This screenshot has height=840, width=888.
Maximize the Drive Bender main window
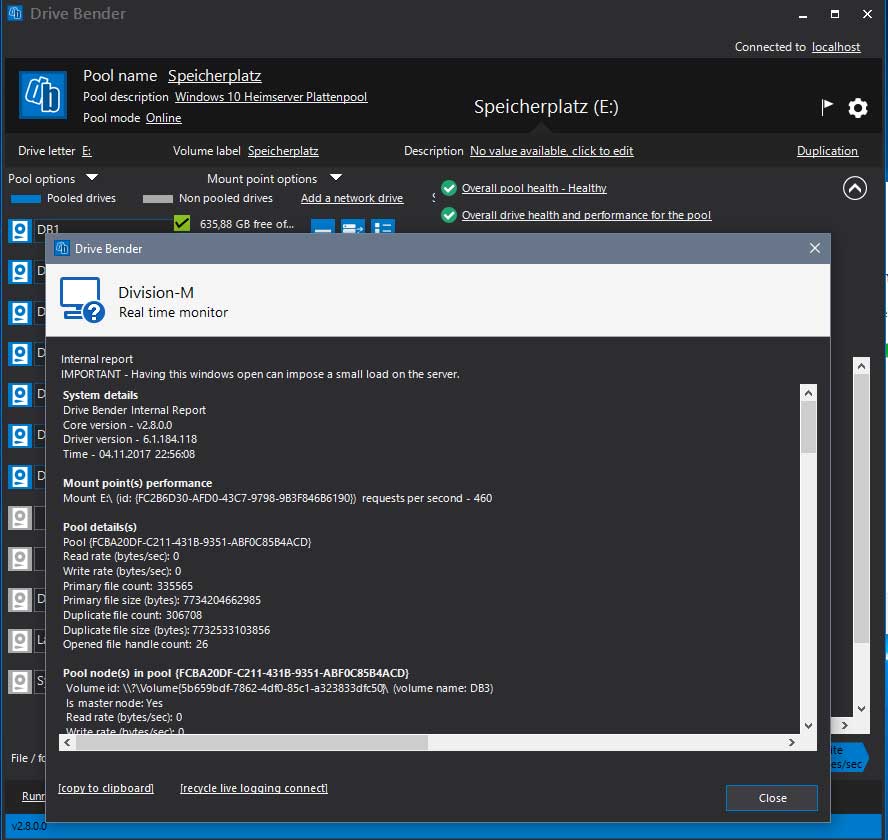click(835, 14)
